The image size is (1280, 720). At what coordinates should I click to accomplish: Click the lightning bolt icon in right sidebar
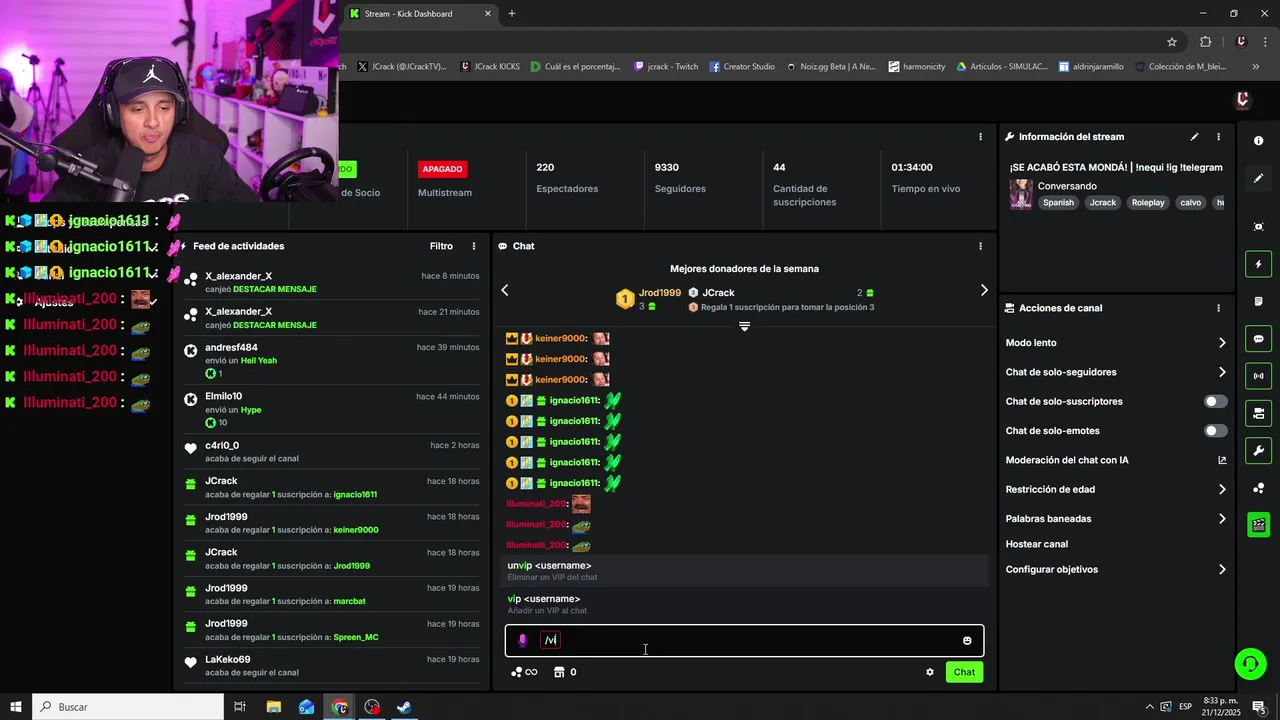1258,264
